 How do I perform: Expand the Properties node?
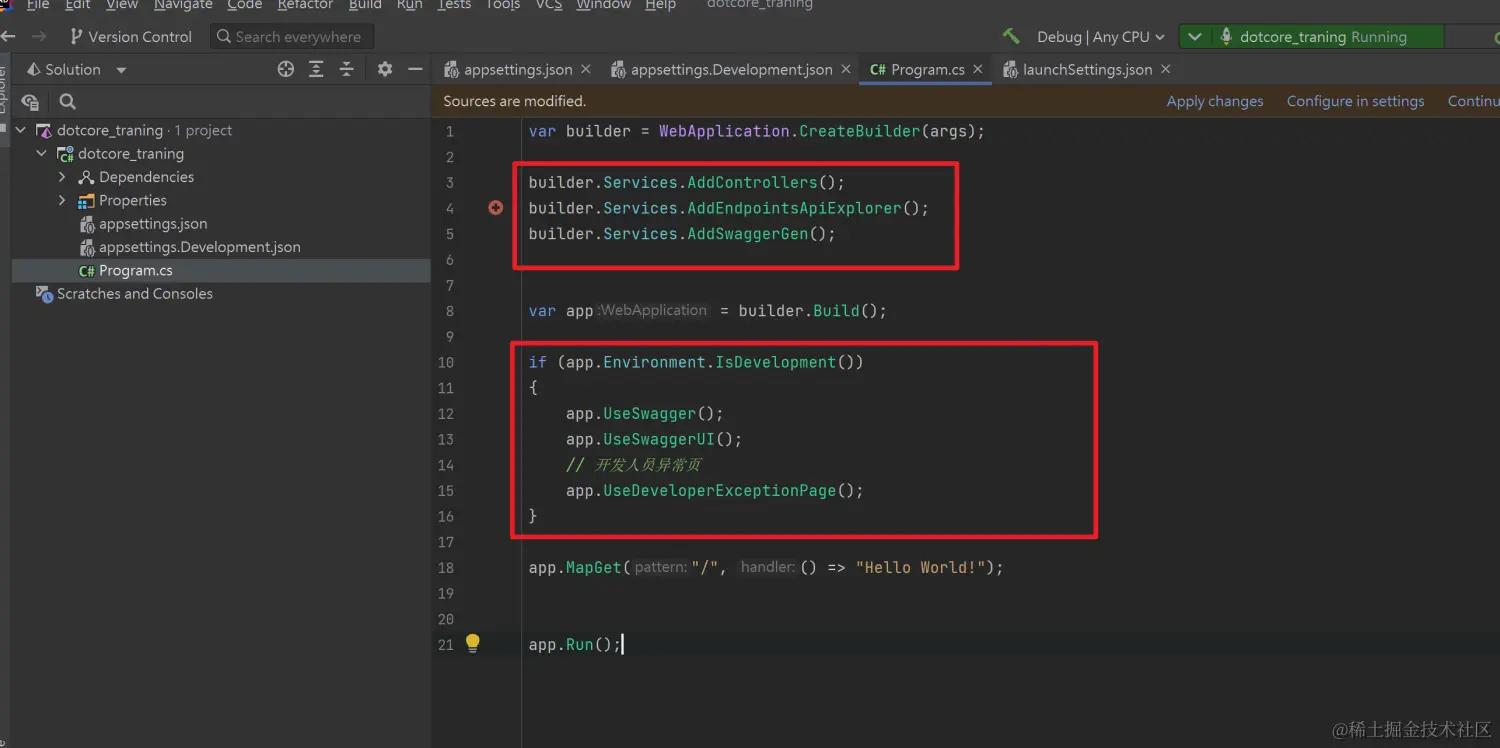click(x=62, y=200)
